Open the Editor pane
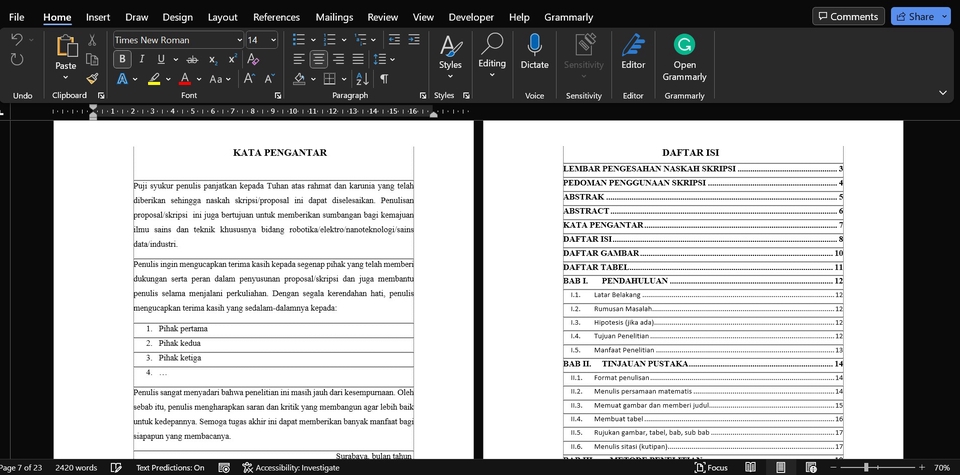This screenshot has height=475, width=960. [x=633, y=51]
